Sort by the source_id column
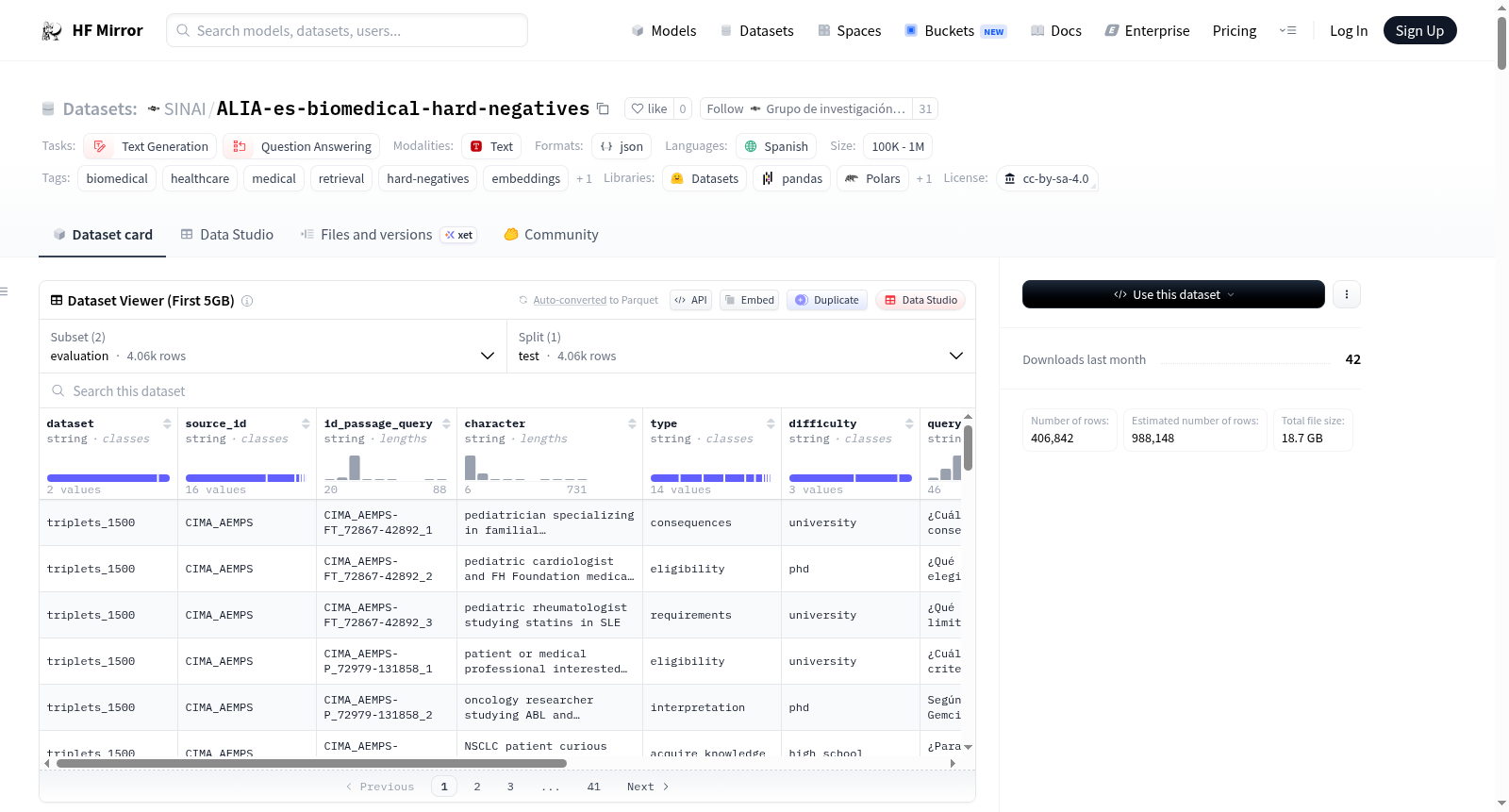Image resolution: width=1509 pixels, height=812 pixels. click(x=306, y=423)
